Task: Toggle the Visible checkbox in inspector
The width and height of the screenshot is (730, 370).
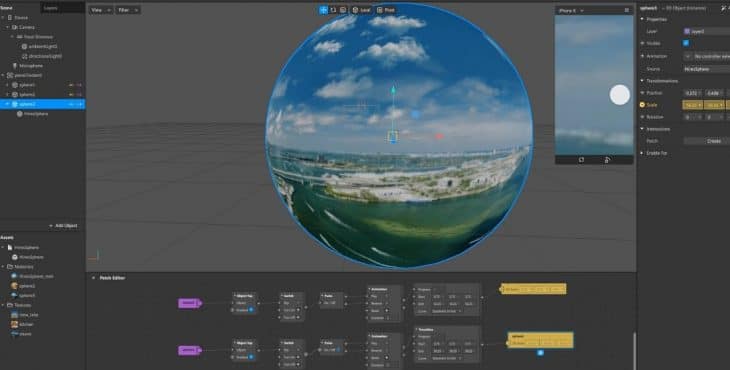Action: (x=686, y=43)
